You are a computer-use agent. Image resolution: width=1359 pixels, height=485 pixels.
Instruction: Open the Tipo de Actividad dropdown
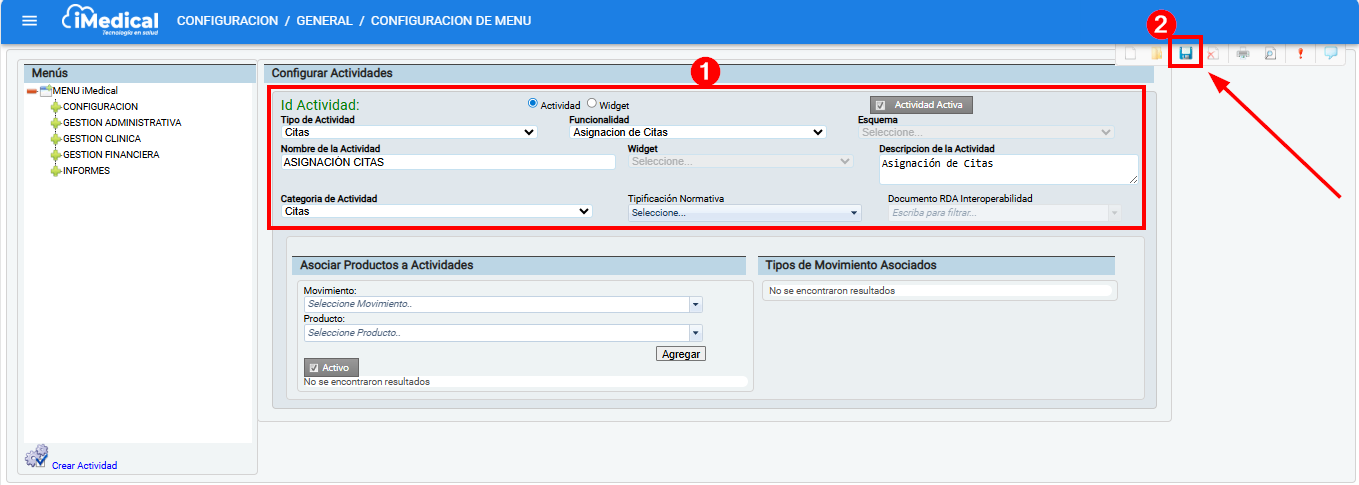coord(409,131)
